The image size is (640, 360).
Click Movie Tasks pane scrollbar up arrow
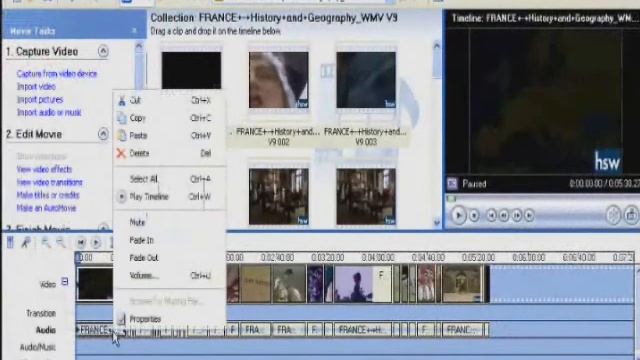click(139, 46)
